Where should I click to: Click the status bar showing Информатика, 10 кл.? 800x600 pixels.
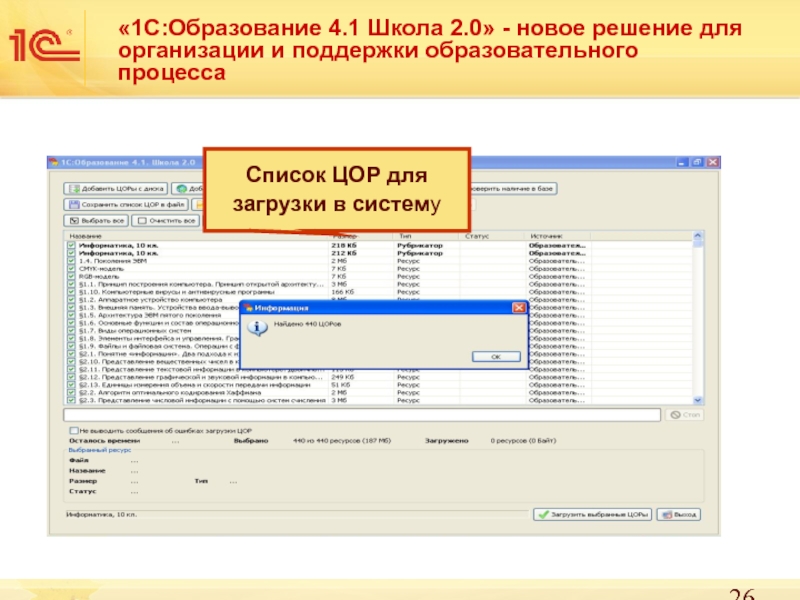tap(297, 514)
